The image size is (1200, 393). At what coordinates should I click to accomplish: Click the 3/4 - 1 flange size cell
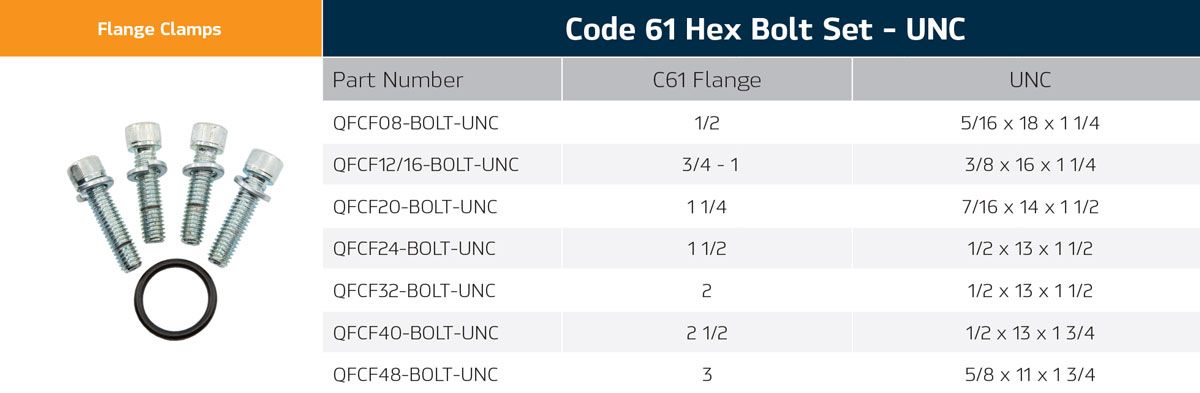point(707,165)
